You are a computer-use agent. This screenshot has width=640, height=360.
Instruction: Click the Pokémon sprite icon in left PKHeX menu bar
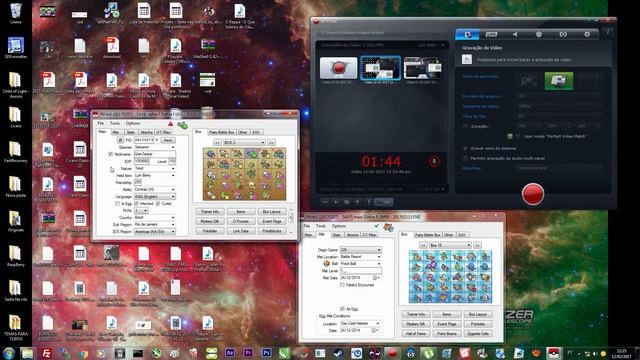[x=182, y=125]
